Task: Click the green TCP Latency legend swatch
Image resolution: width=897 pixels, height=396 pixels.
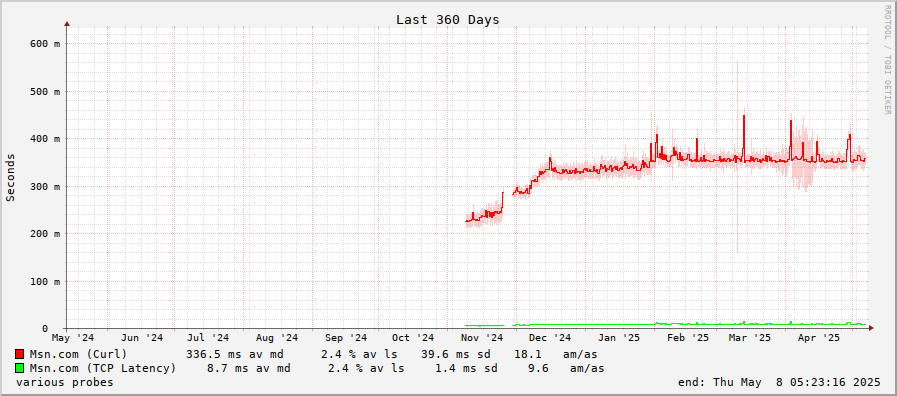Action: 20,368
